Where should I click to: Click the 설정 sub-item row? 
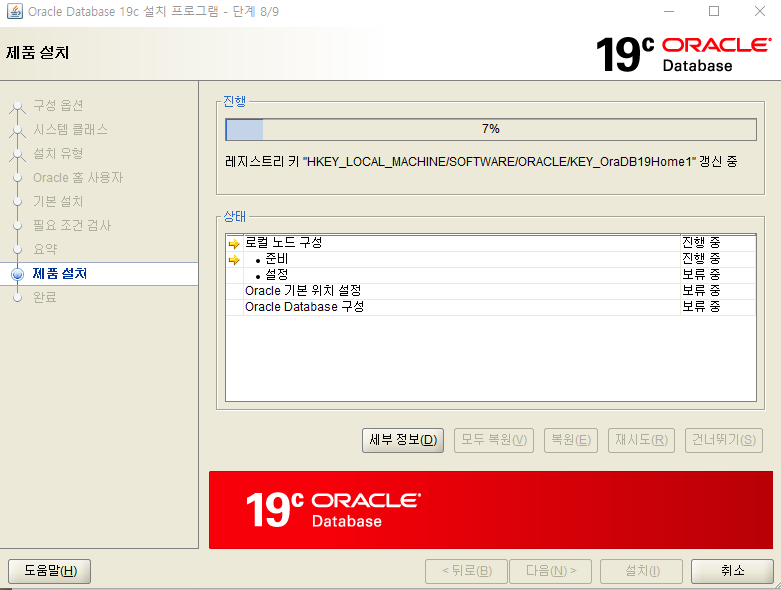(491, 275)
